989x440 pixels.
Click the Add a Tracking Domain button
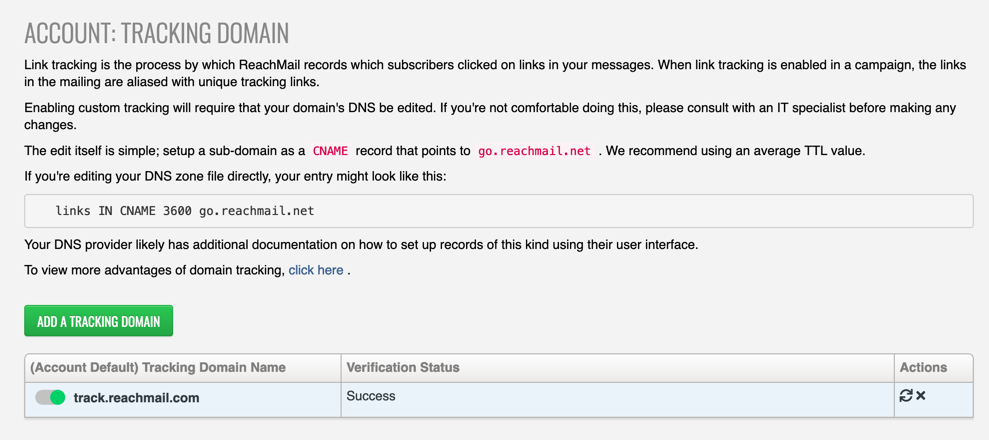tap(98, 321)
